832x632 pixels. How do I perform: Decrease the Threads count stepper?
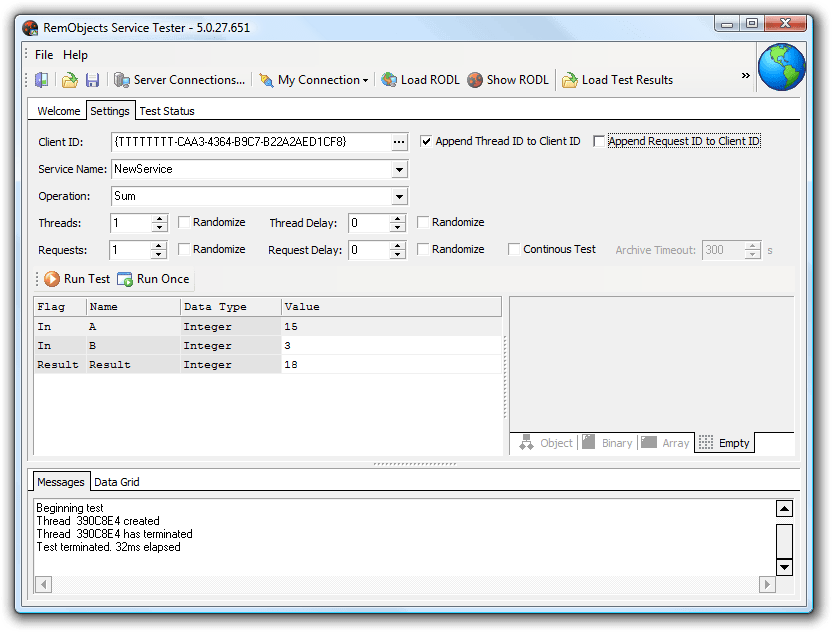(159, 228)
